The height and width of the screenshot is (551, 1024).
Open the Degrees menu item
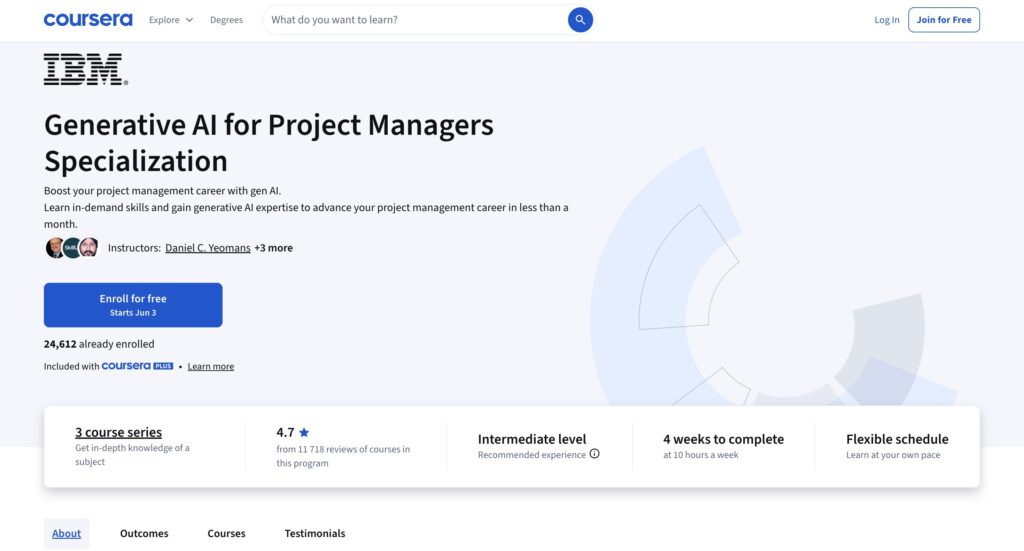pos(226,20)
